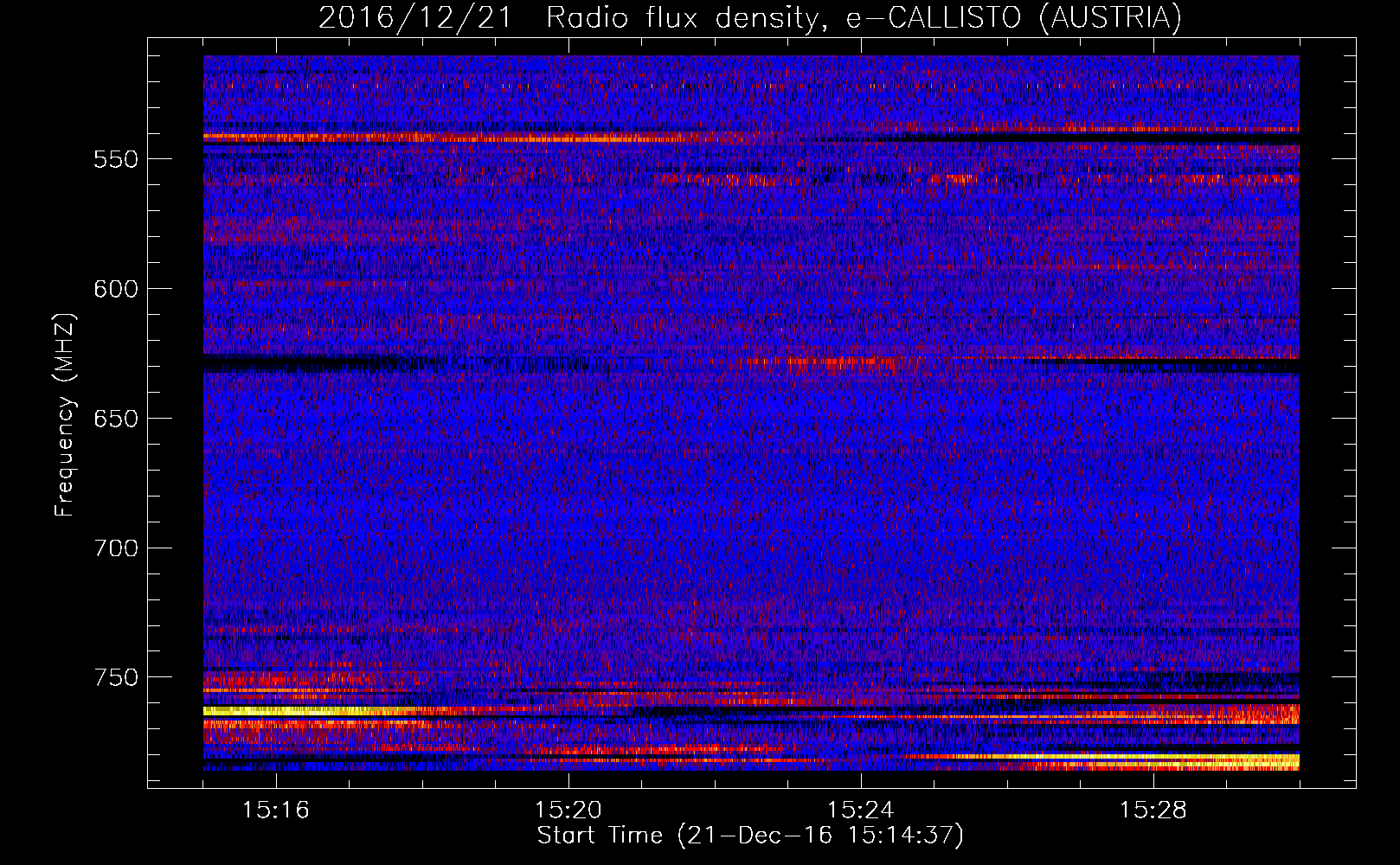This screenshot has height=865, width=1400.
Task: Click the plot title '2016/12/21 Radio flux density'
Action: pyautogui.click(x=751, y=17)
